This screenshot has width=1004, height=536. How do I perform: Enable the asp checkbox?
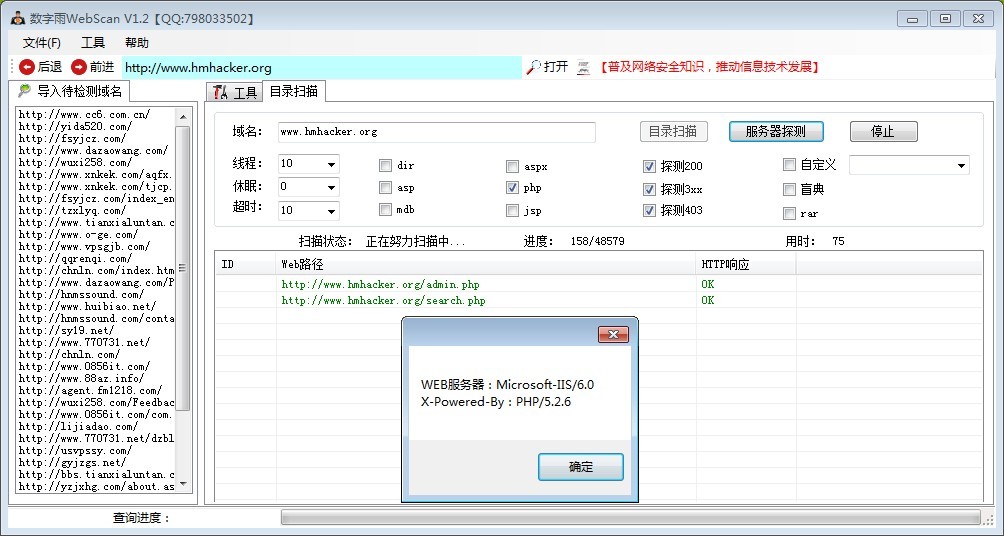(x=385, y=188)
